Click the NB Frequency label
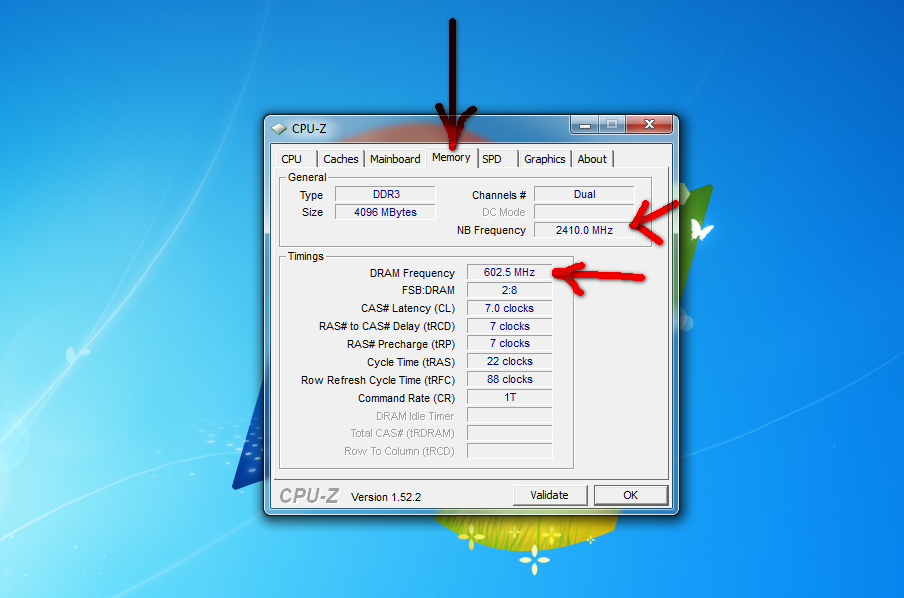904x598 pixels. (x=491, y=231)
